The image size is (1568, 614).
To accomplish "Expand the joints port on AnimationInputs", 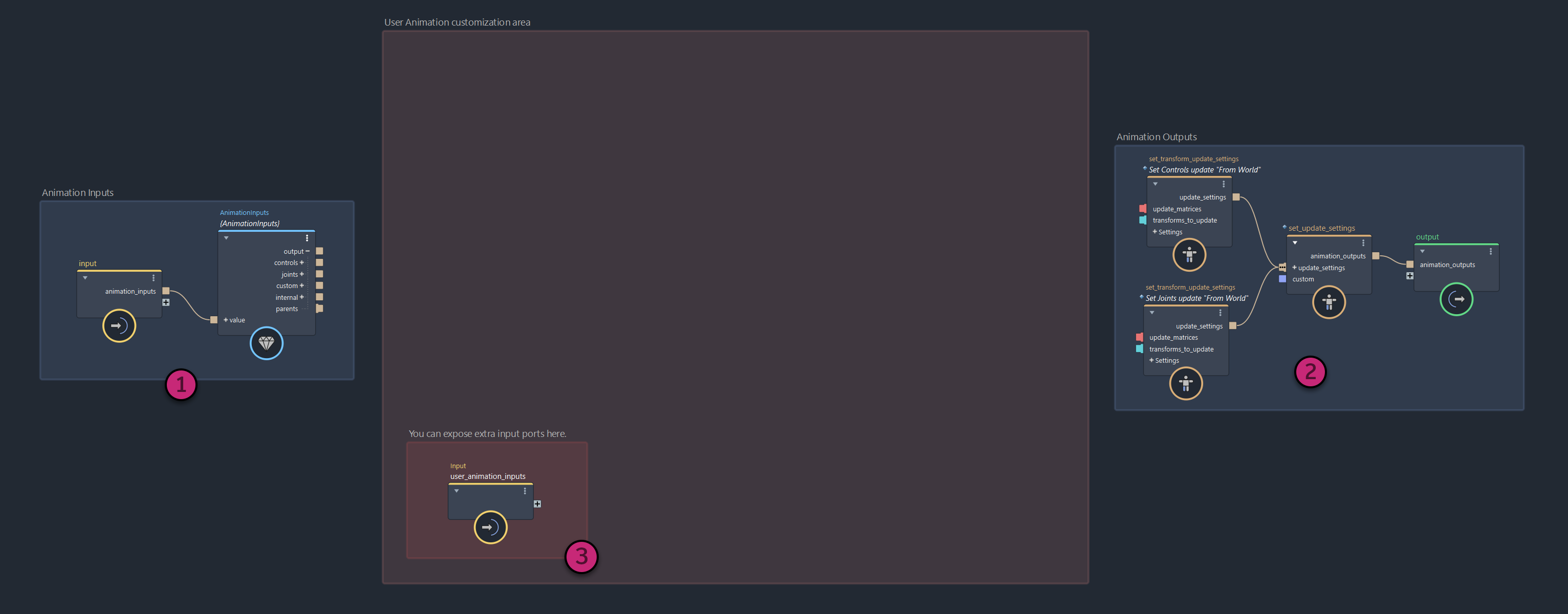I will [301, 274].
